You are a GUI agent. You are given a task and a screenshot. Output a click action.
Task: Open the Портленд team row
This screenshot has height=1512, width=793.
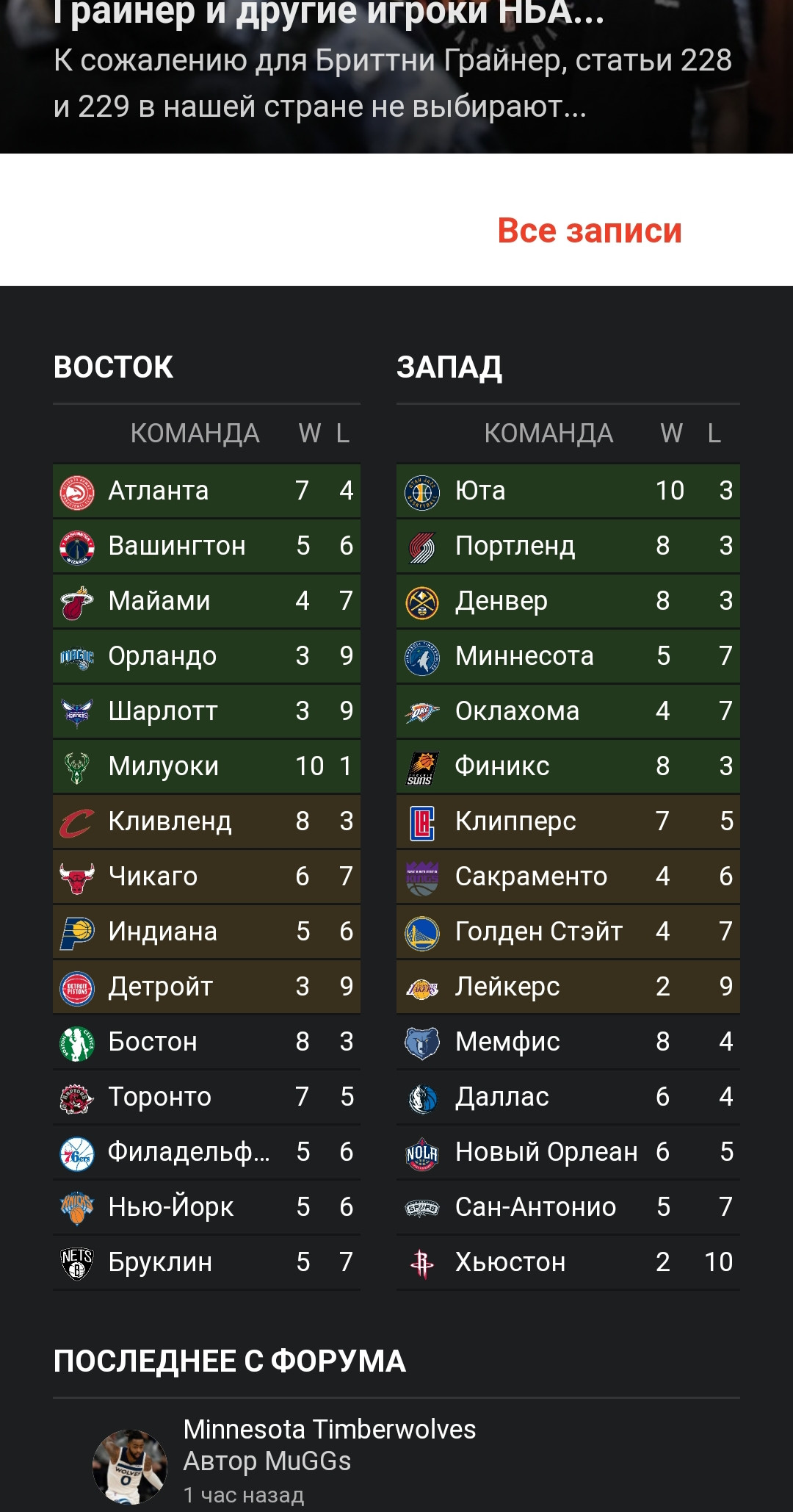(568, 546)
